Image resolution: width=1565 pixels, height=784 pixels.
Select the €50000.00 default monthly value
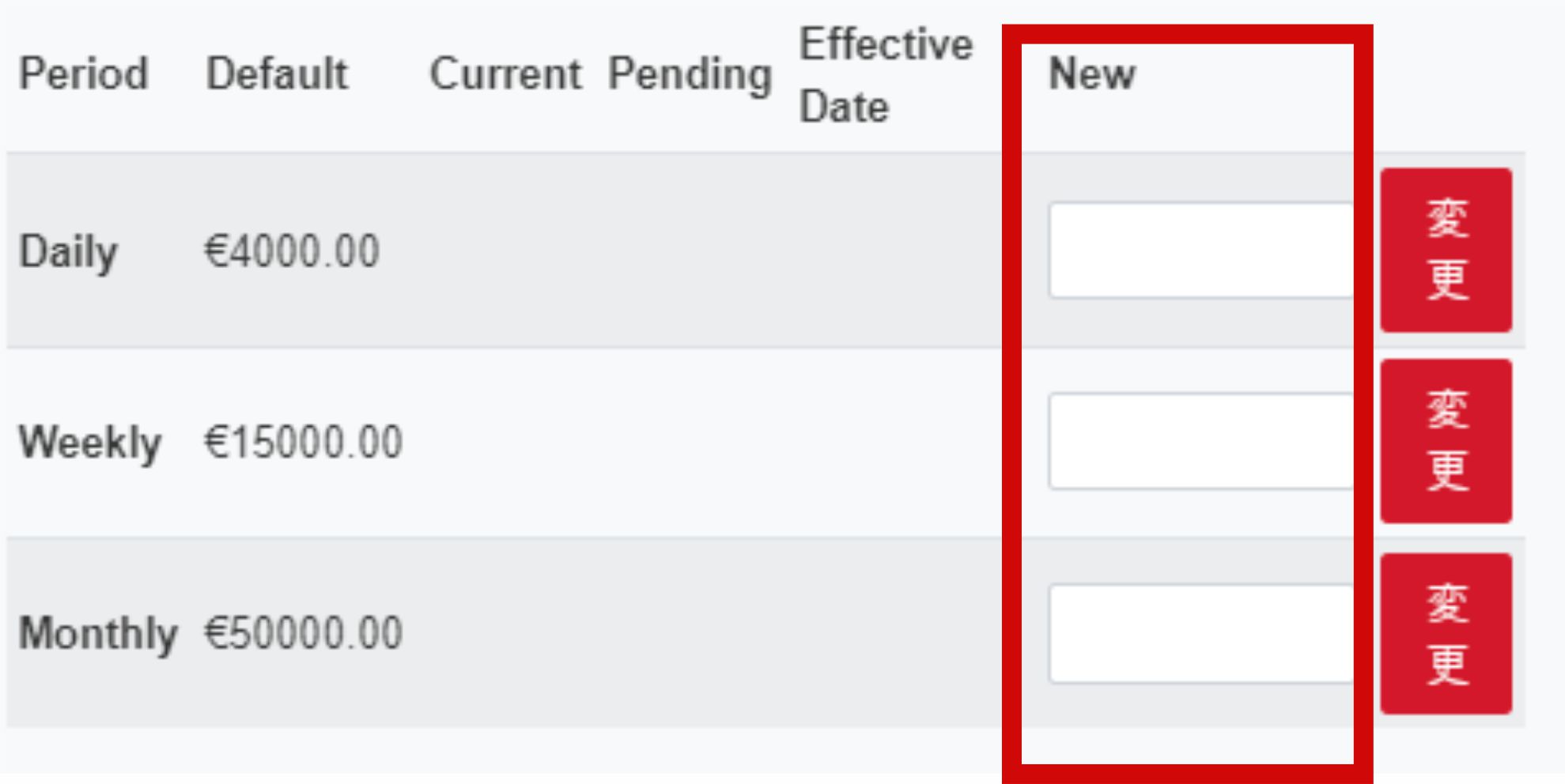click(x=304, y=634)
